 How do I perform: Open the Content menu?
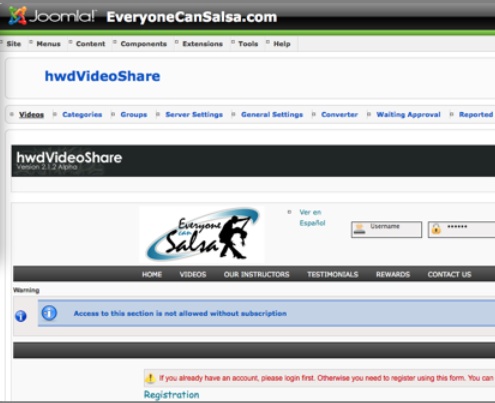(90, 44)
